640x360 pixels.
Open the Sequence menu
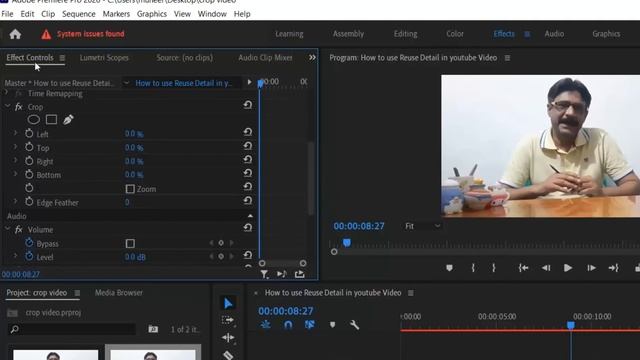pyautogui.click(x=79, y=14)
